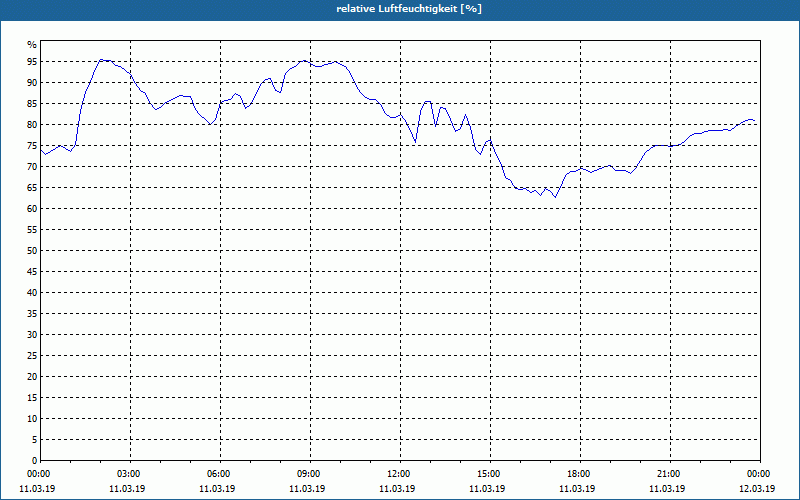Select the '90' y-axis label

pyautogui.click(x=32, y=83)
